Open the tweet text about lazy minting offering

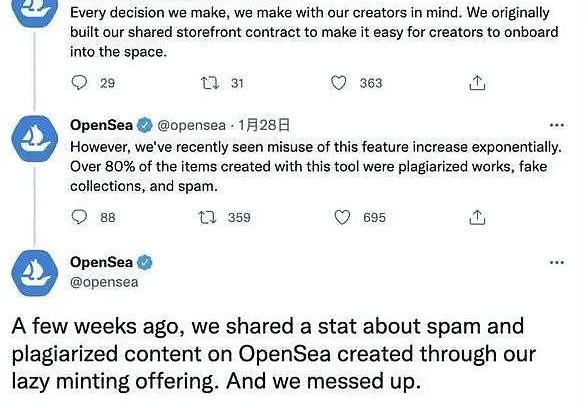pyautogui.click(x=274, y=354)
